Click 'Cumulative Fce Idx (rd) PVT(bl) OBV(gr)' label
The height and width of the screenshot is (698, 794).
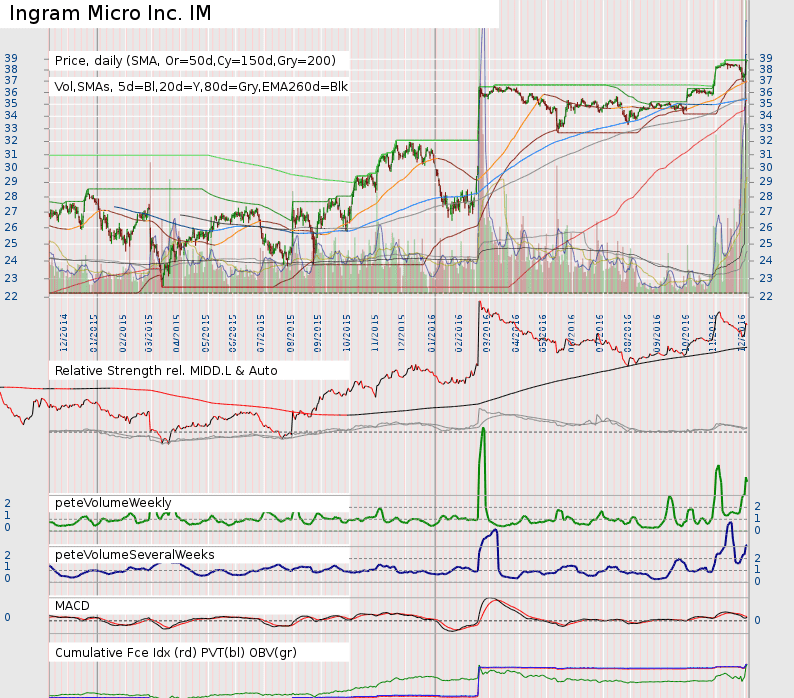(176, 652)
